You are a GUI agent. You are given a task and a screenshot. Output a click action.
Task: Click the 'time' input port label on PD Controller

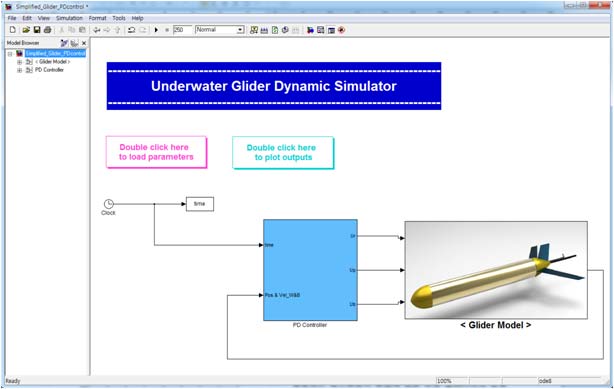click(269, 245)
